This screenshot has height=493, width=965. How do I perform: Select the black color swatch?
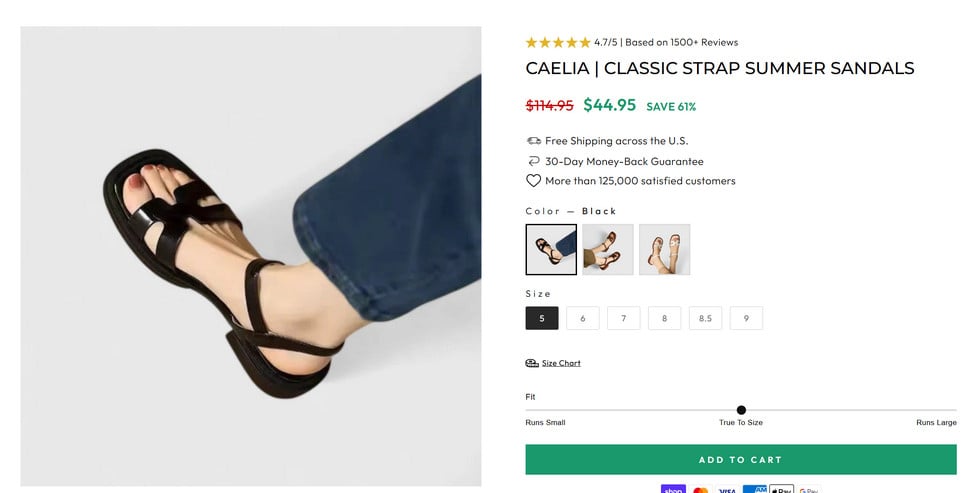pos(551,249)
